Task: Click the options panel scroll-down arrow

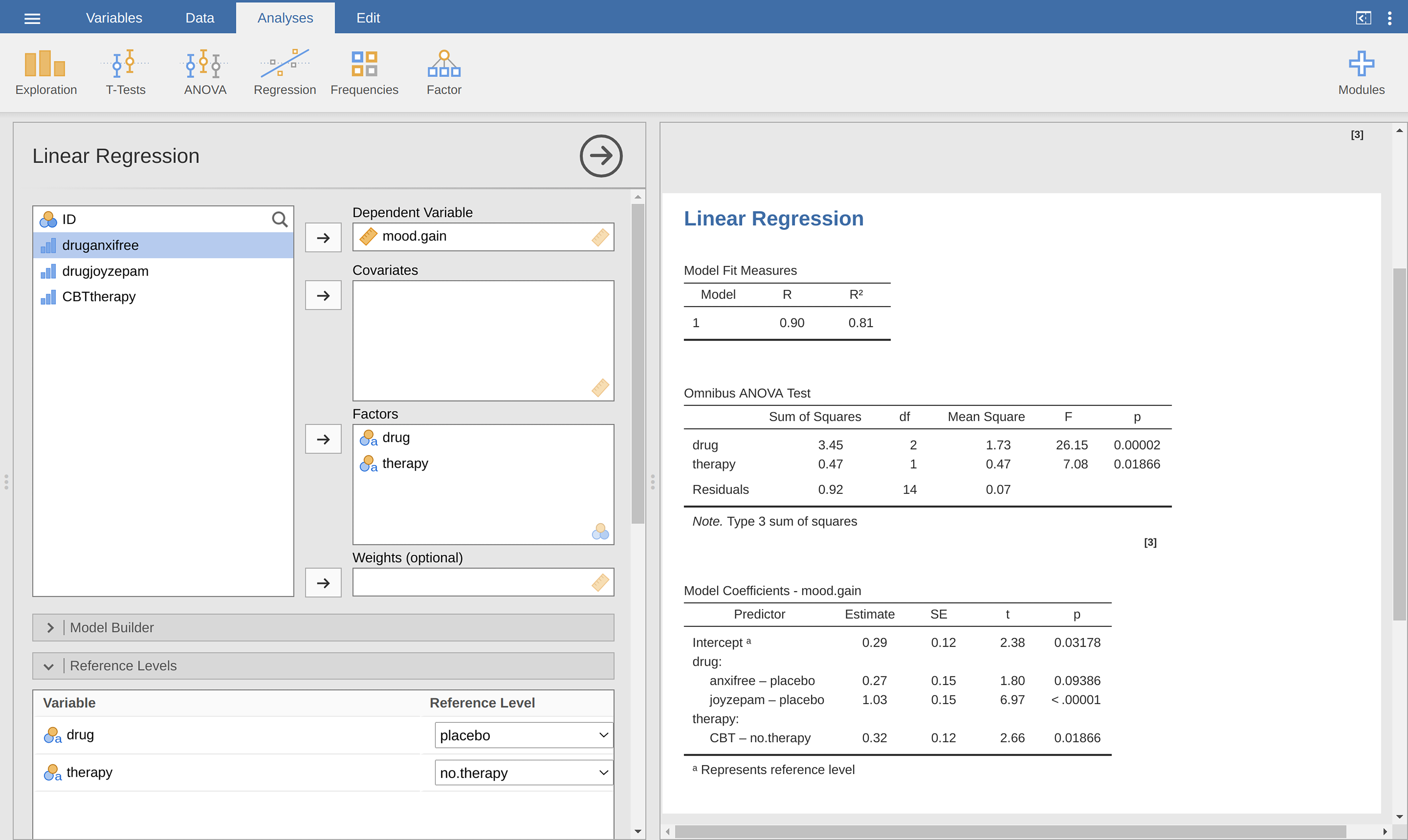Action: tap(638, 832)
